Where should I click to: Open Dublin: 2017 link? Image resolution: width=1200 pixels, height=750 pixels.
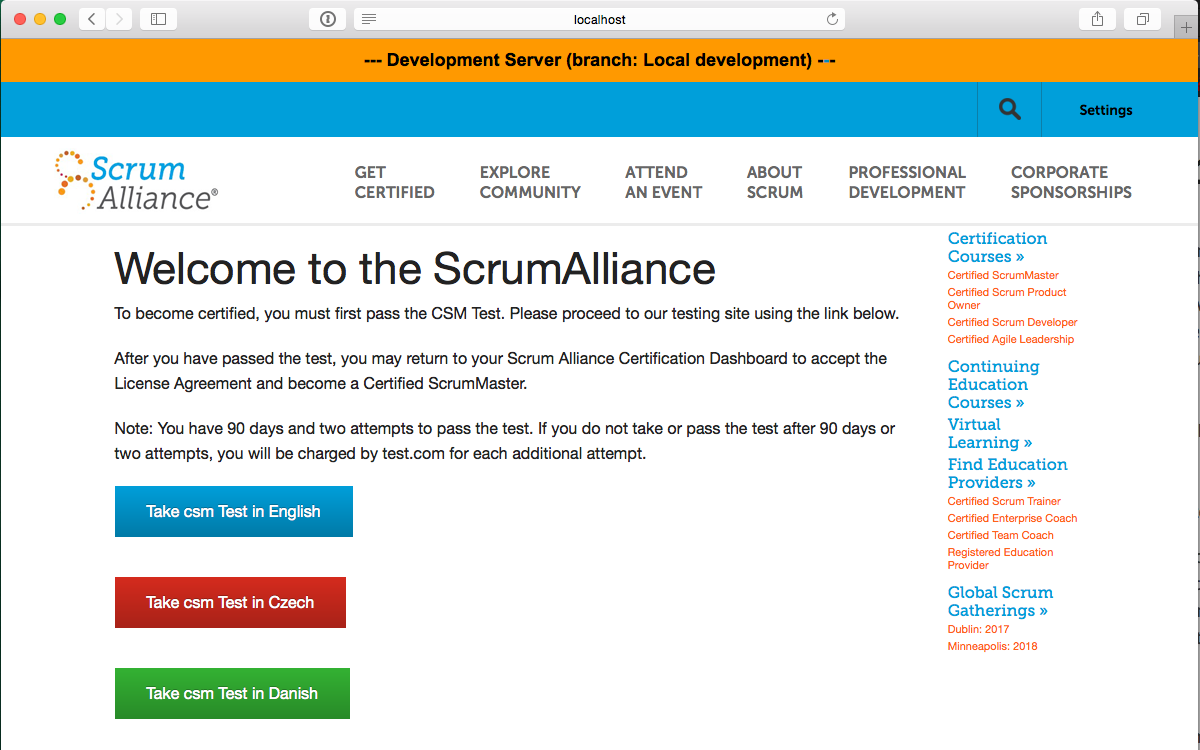pyautogui.click(x=978, y=629)
